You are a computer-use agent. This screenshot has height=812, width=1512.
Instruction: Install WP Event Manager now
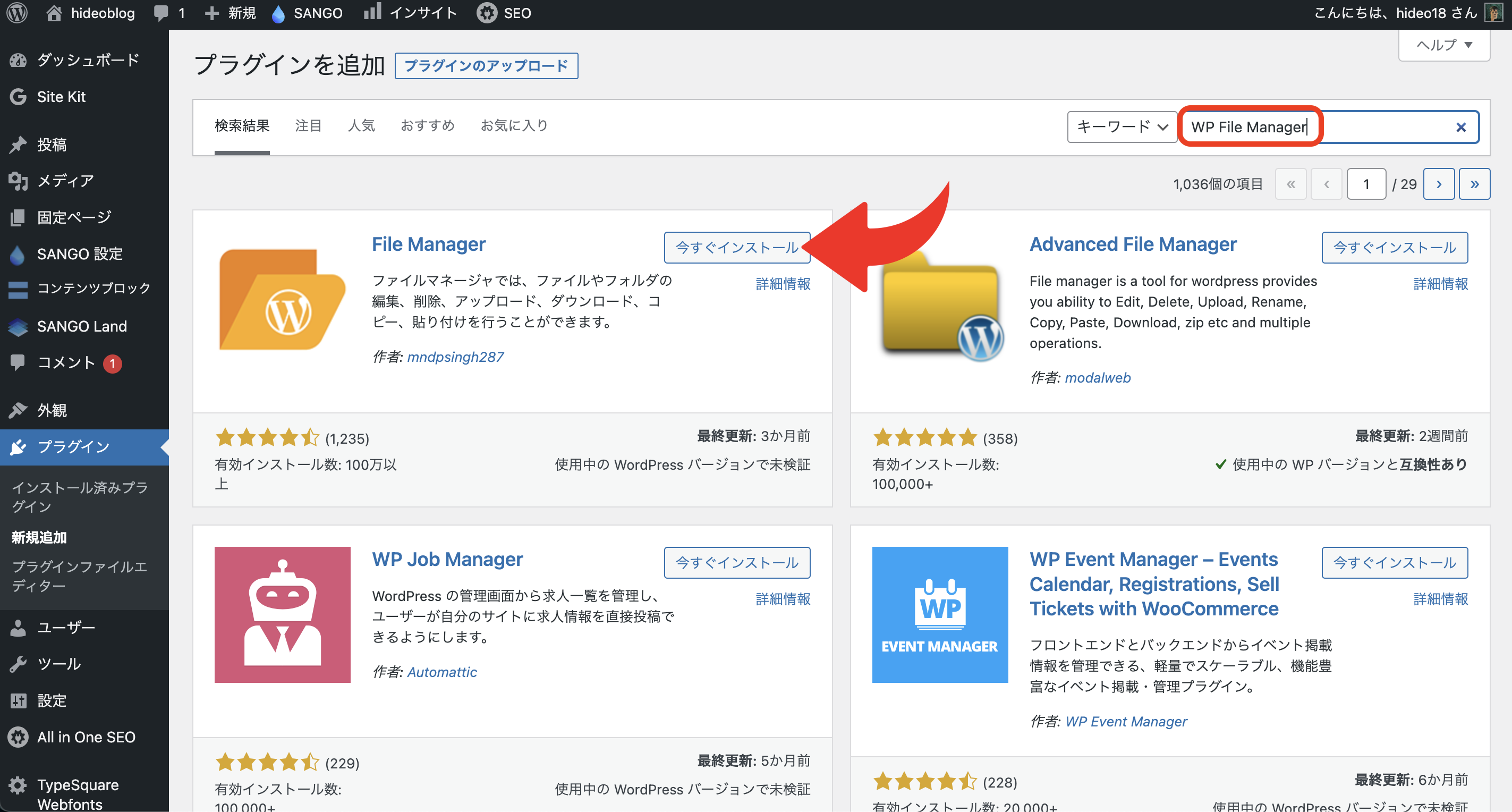[1394, 562]
